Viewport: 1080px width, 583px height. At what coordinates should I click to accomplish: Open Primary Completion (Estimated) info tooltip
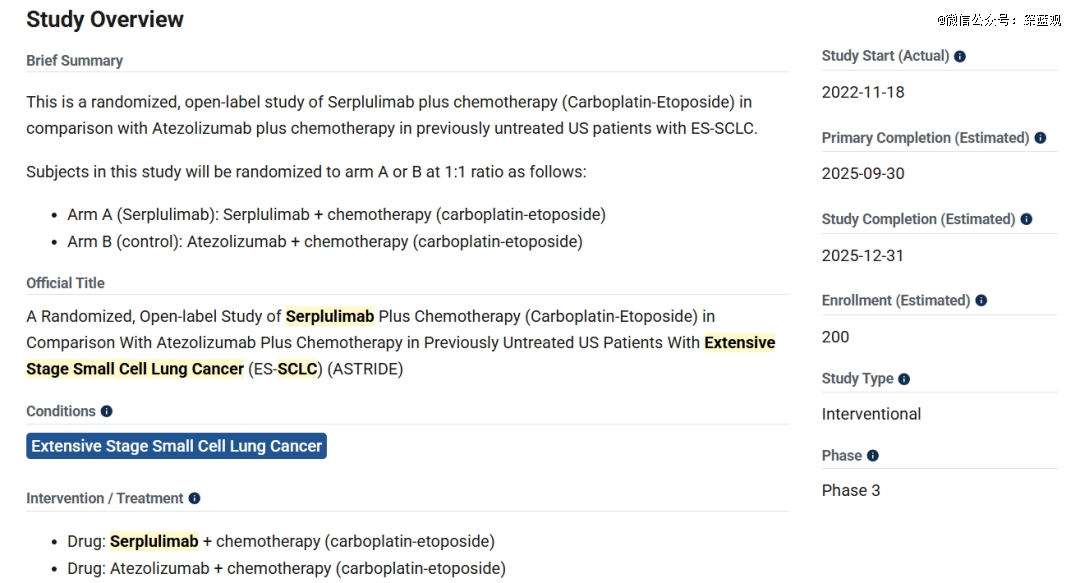point(1040,138)
